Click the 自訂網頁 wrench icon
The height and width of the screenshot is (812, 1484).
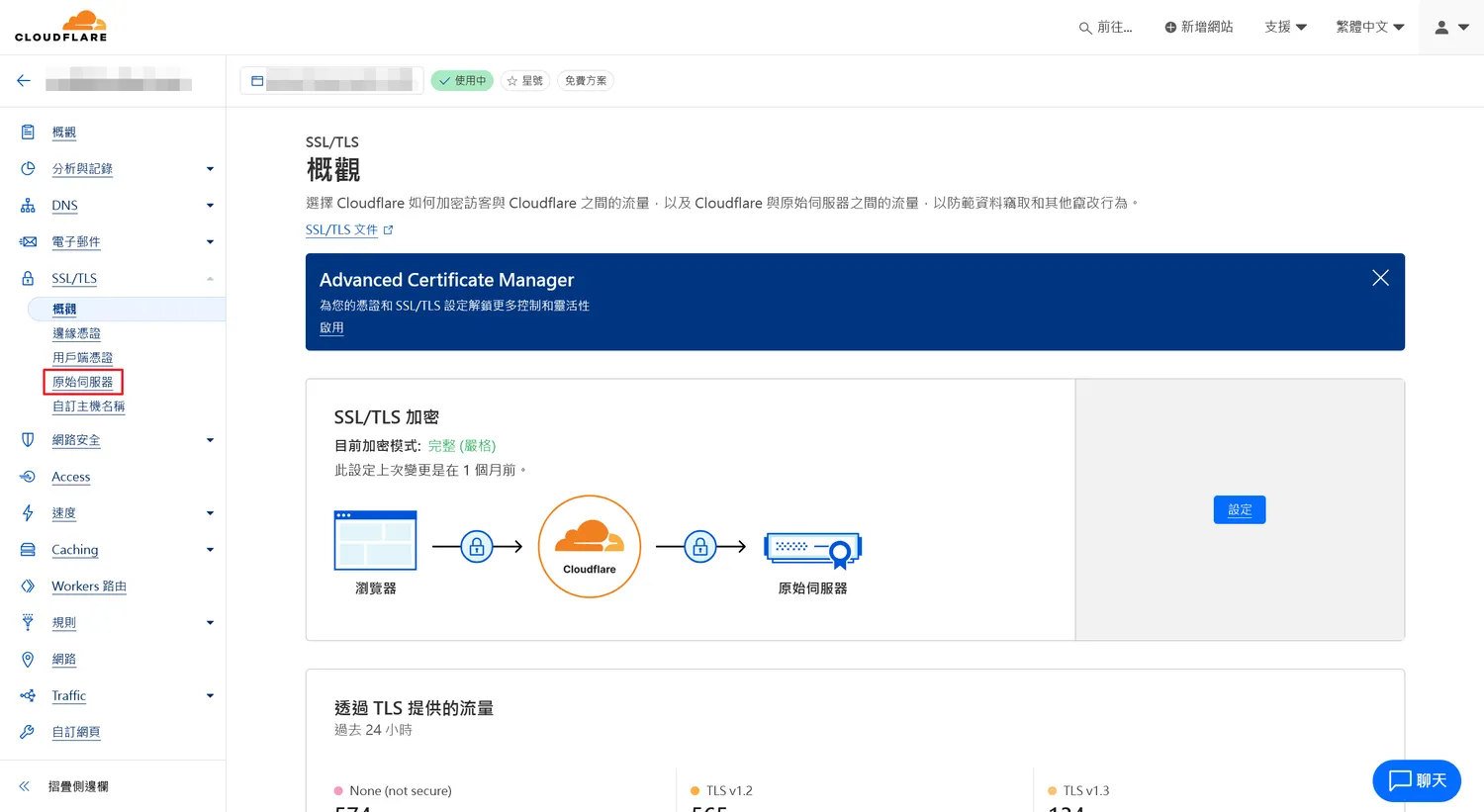click(x=28, y=732)
